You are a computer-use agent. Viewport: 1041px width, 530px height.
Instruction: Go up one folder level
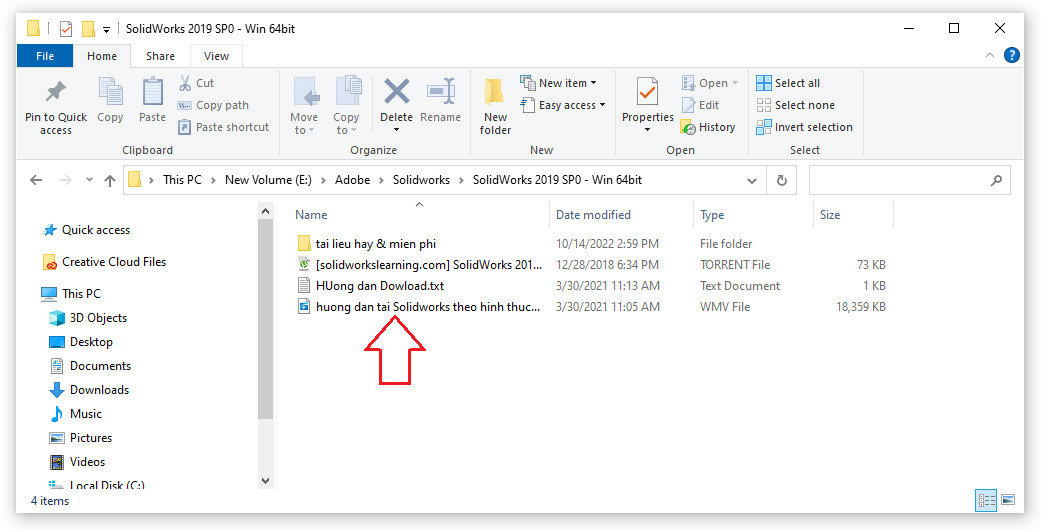[110, 181]
